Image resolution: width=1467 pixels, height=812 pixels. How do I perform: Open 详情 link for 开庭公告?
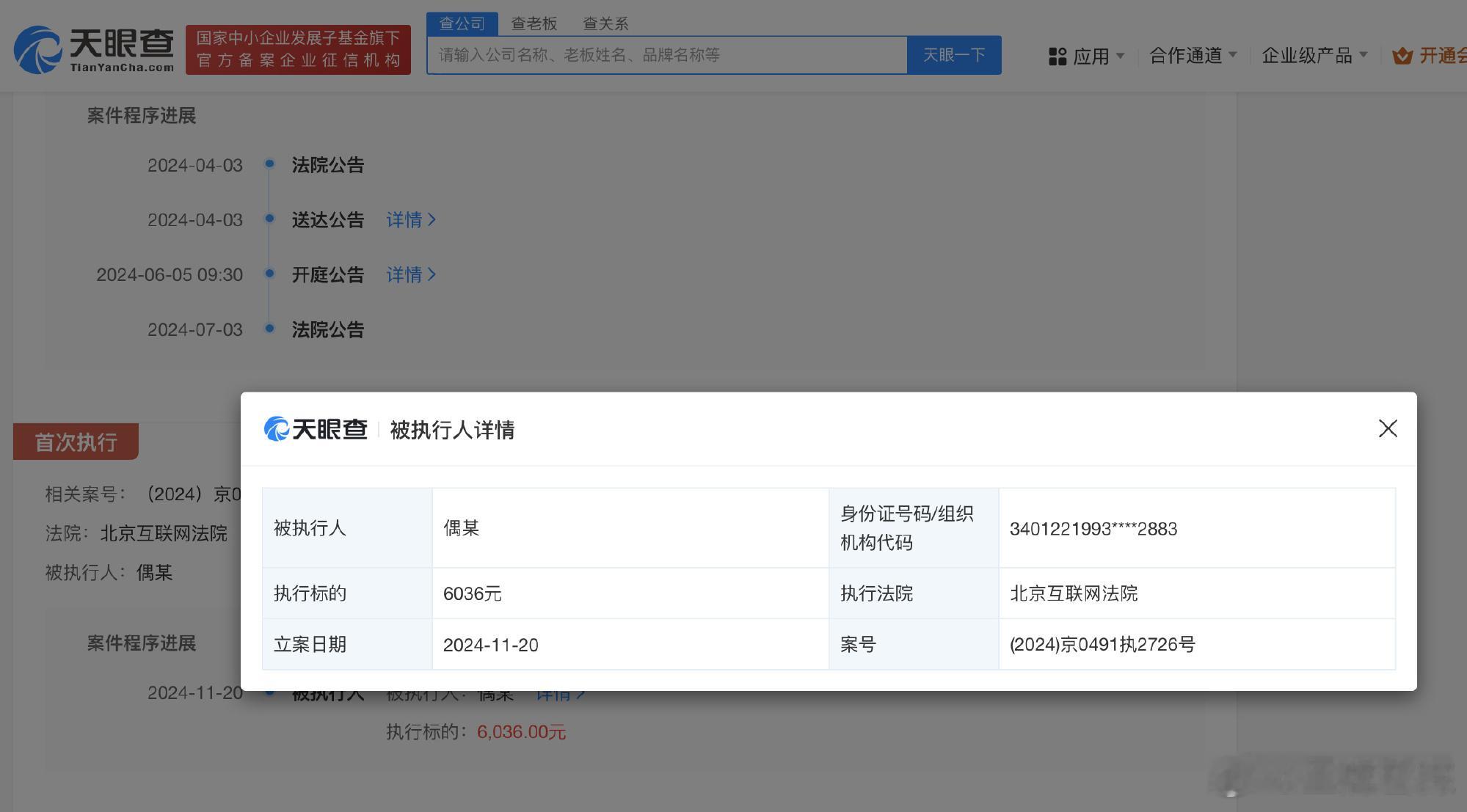[411, 274]
